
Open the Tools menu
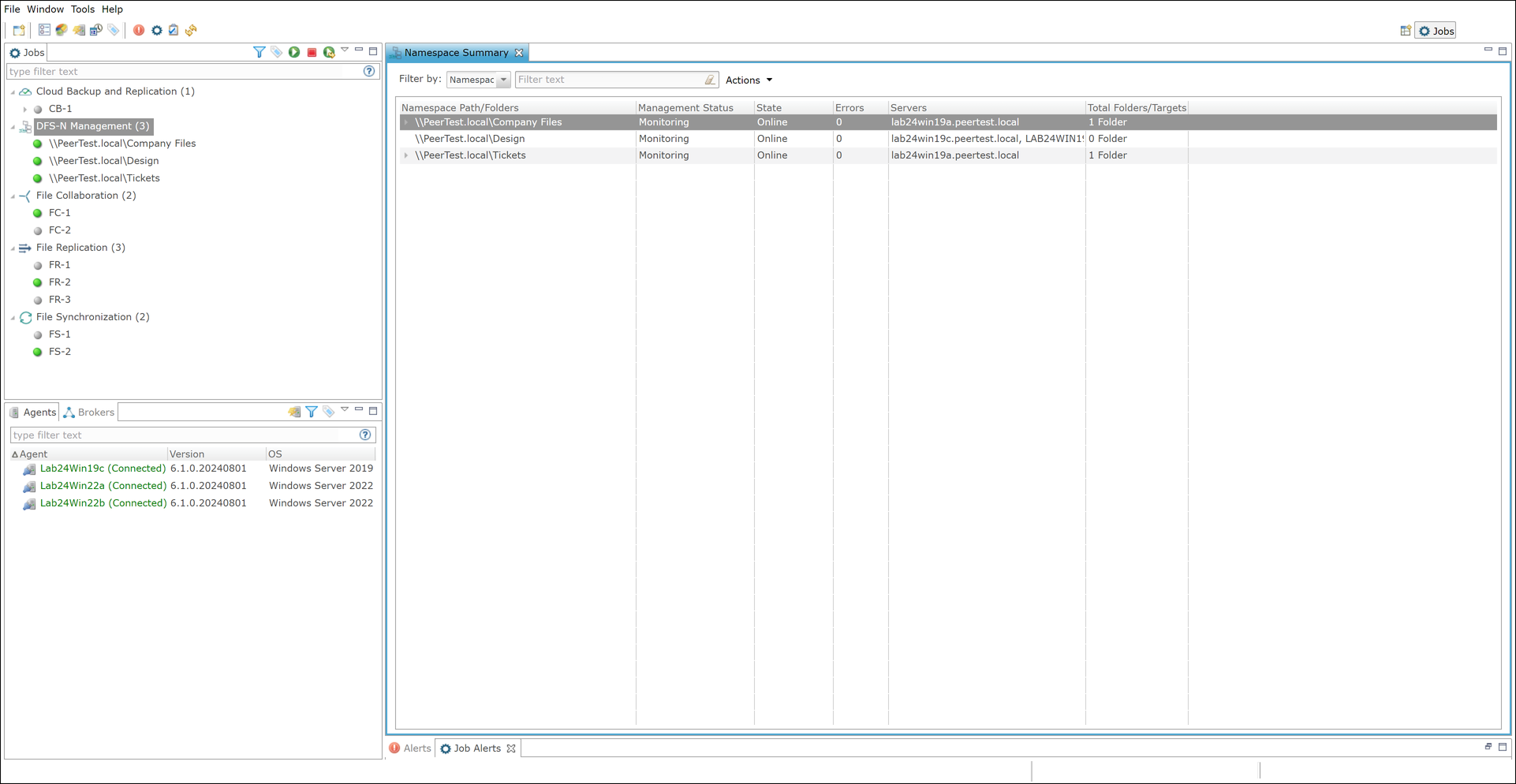coord(82,9)
